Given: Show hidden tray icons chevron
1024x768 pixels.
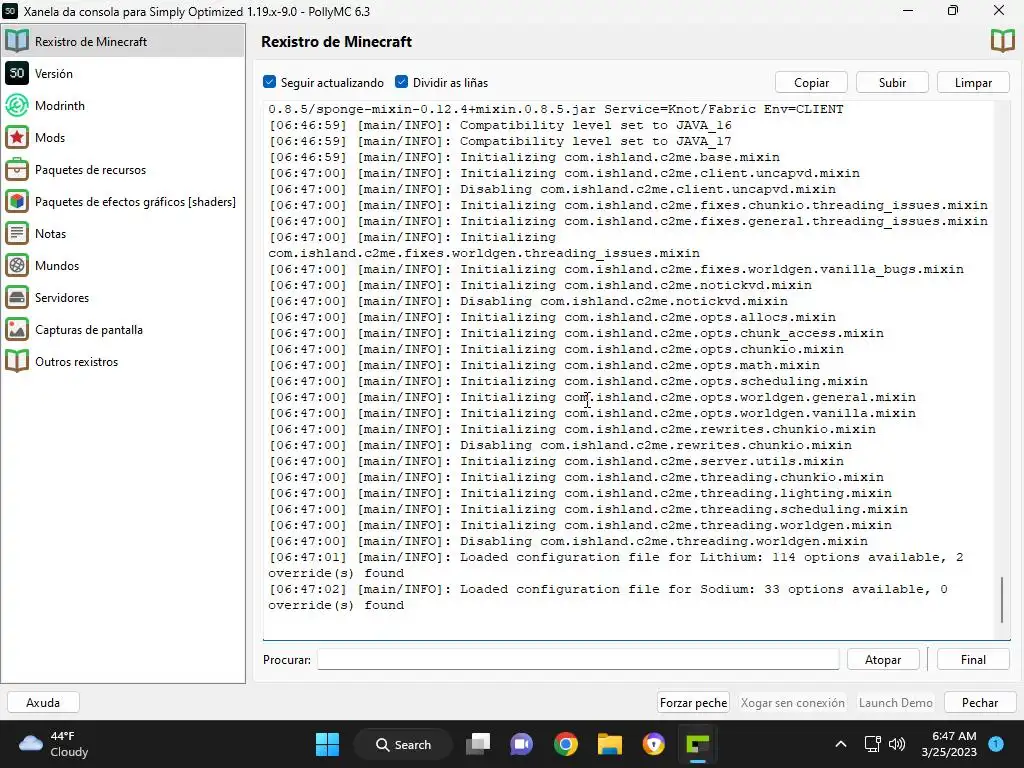Looking at the screenshot, I should point(841,744).
